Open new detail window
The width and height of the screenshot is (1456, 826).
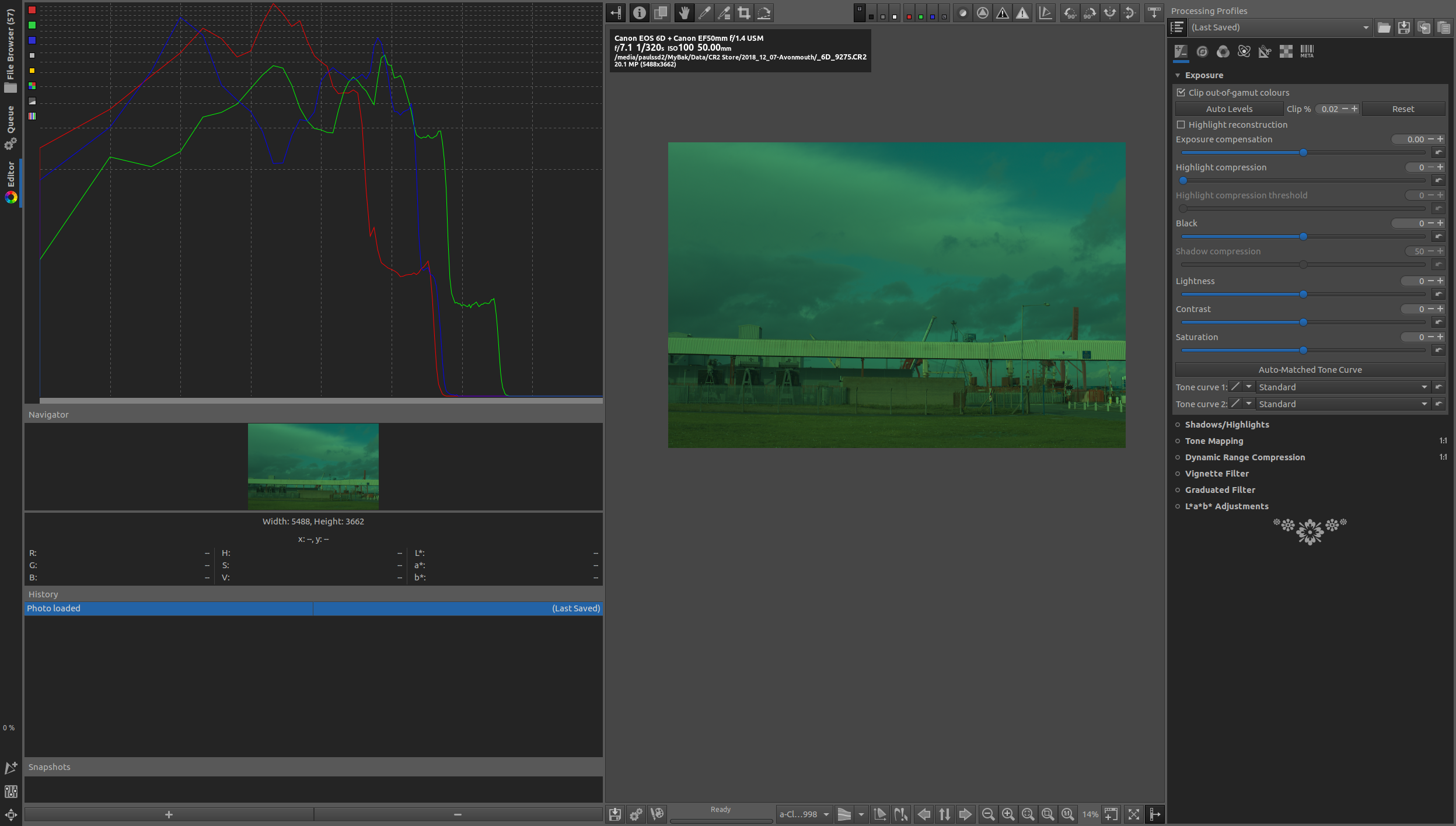(x=1111, y=814)
